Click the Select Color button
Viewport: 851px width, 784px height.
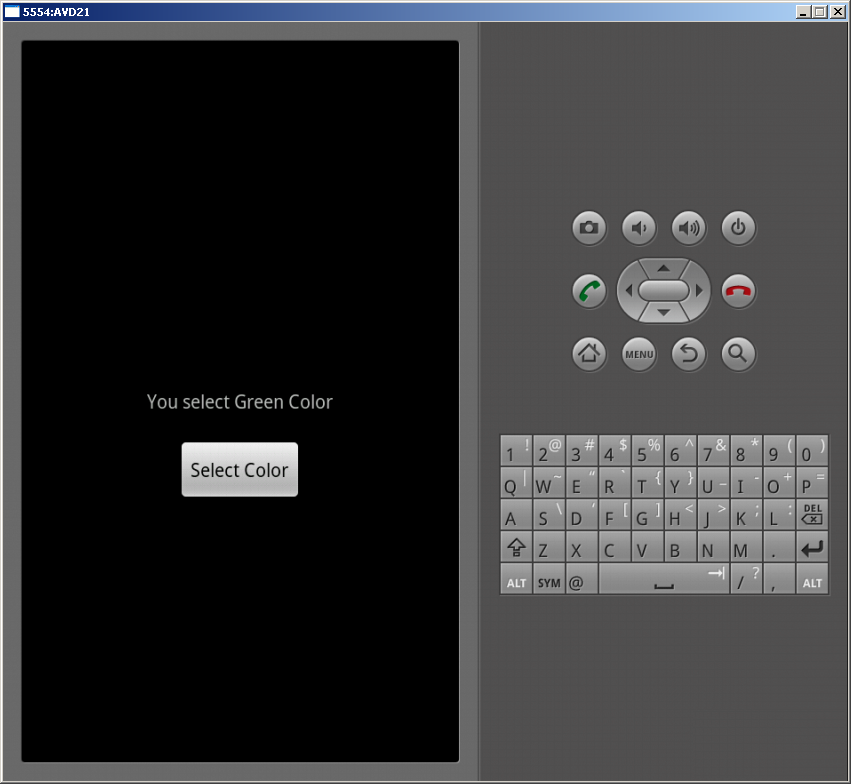click(239, 469)
